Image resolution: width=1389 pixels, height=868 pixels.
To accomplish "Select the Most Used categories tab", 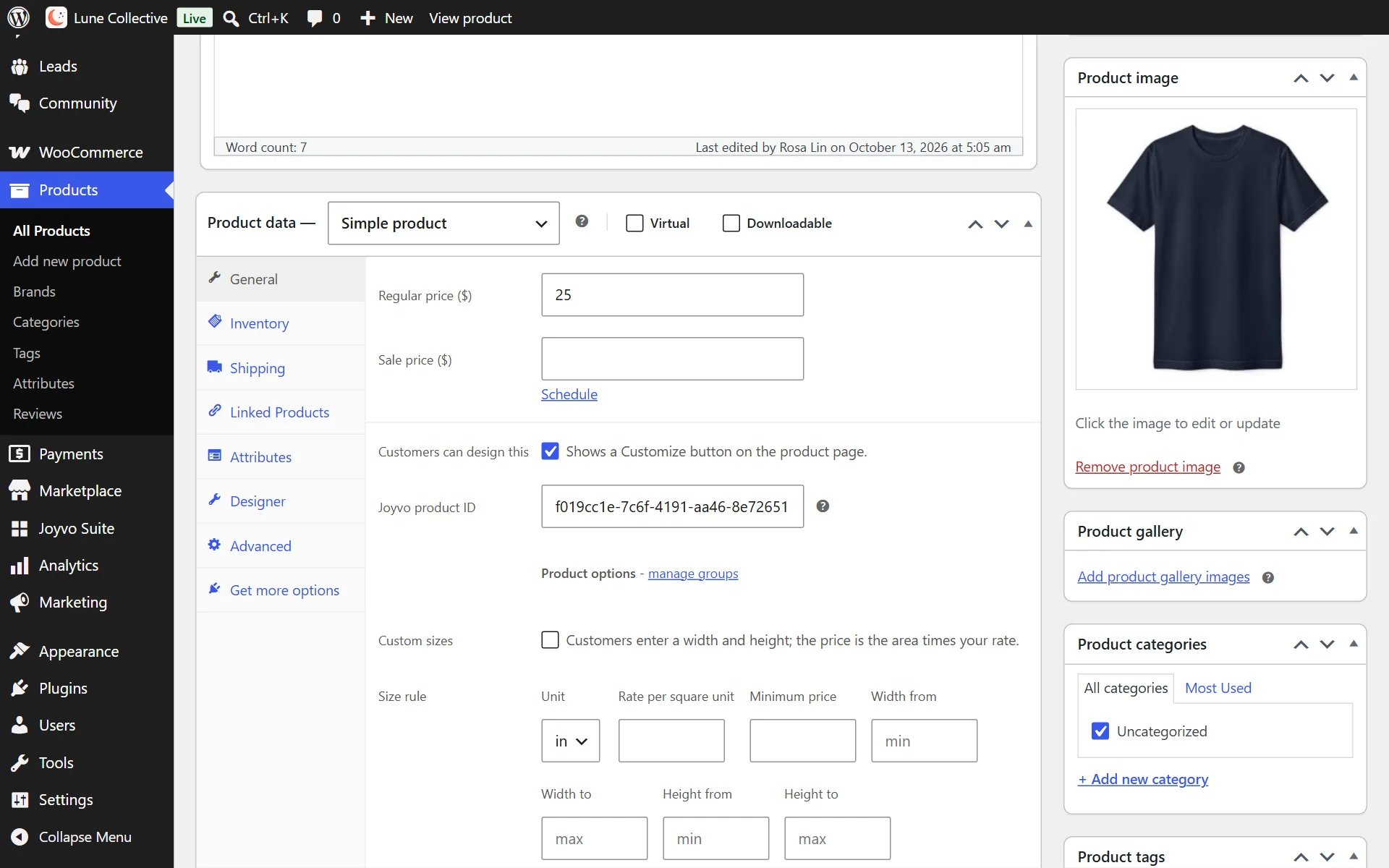I will click(x=1218, y=688).
